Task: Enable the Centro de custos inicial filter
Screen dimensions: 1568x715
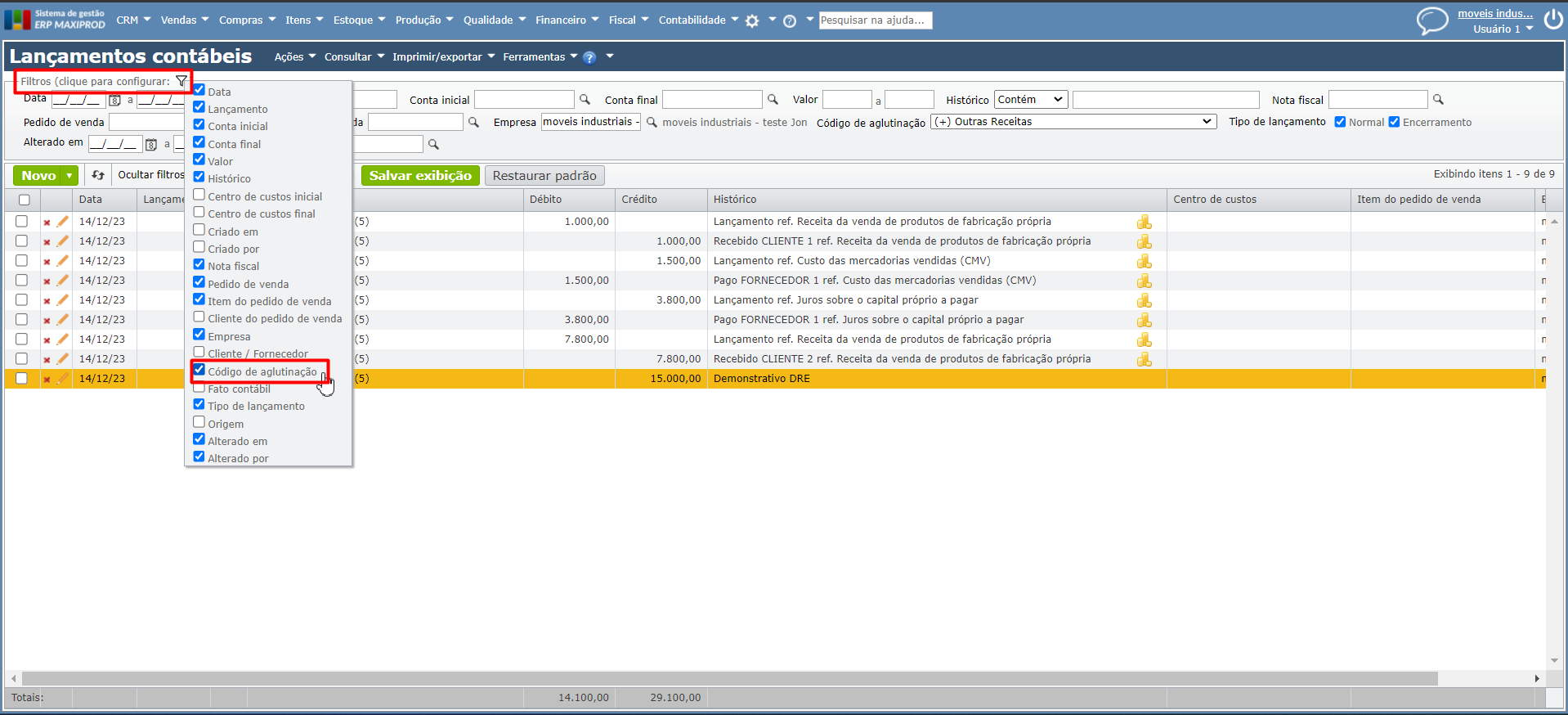Action: 199,195
